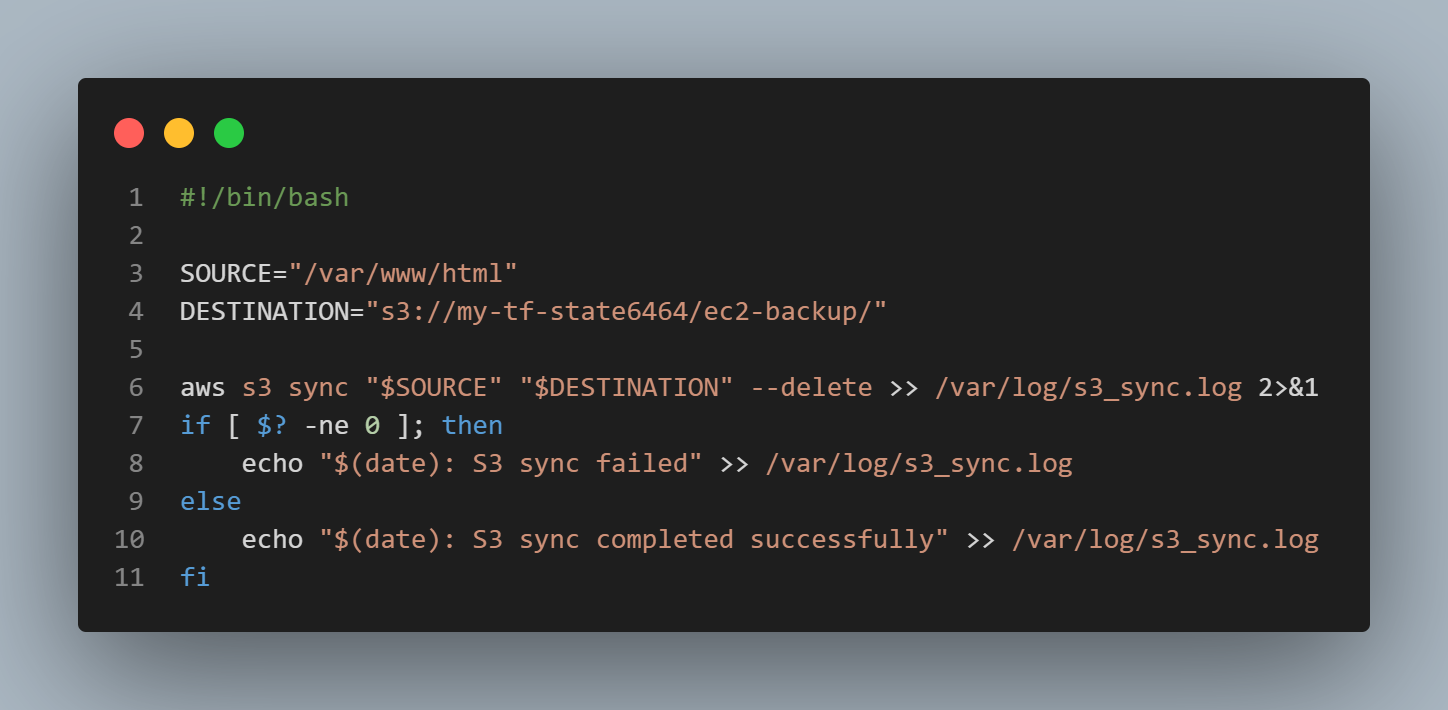The image size is (1448, 710).
Task: Click the "if" keyword on line 7
Action: point(195,425)
